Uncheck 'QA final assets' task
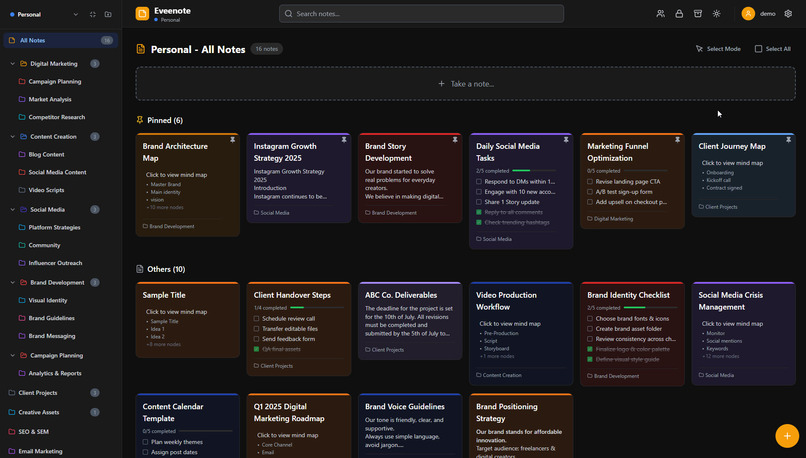 click(x=257, y=349)
